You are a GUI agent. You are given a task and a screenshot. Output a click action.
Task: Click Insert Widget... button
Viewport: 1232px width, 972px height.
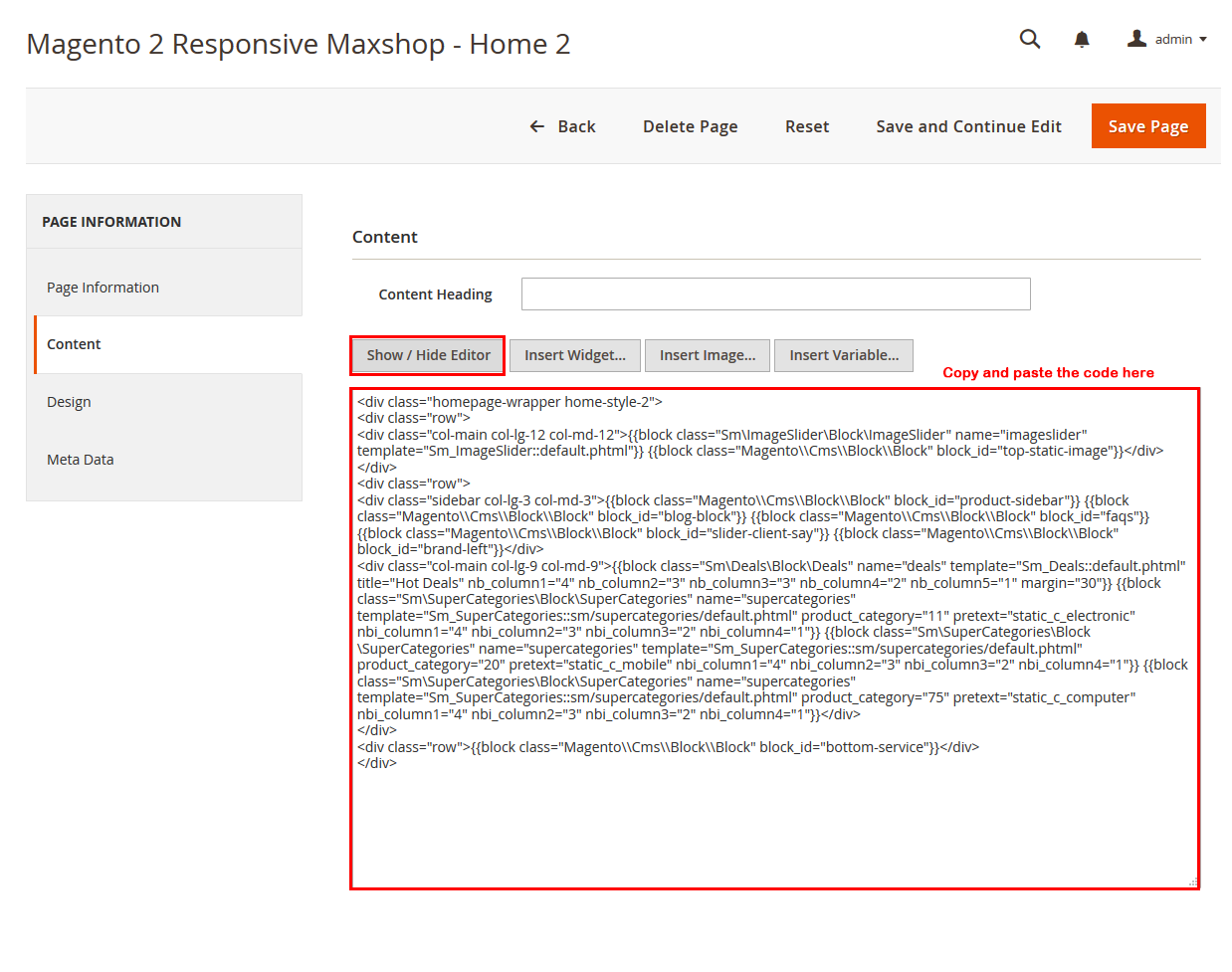tap(575, 355)
